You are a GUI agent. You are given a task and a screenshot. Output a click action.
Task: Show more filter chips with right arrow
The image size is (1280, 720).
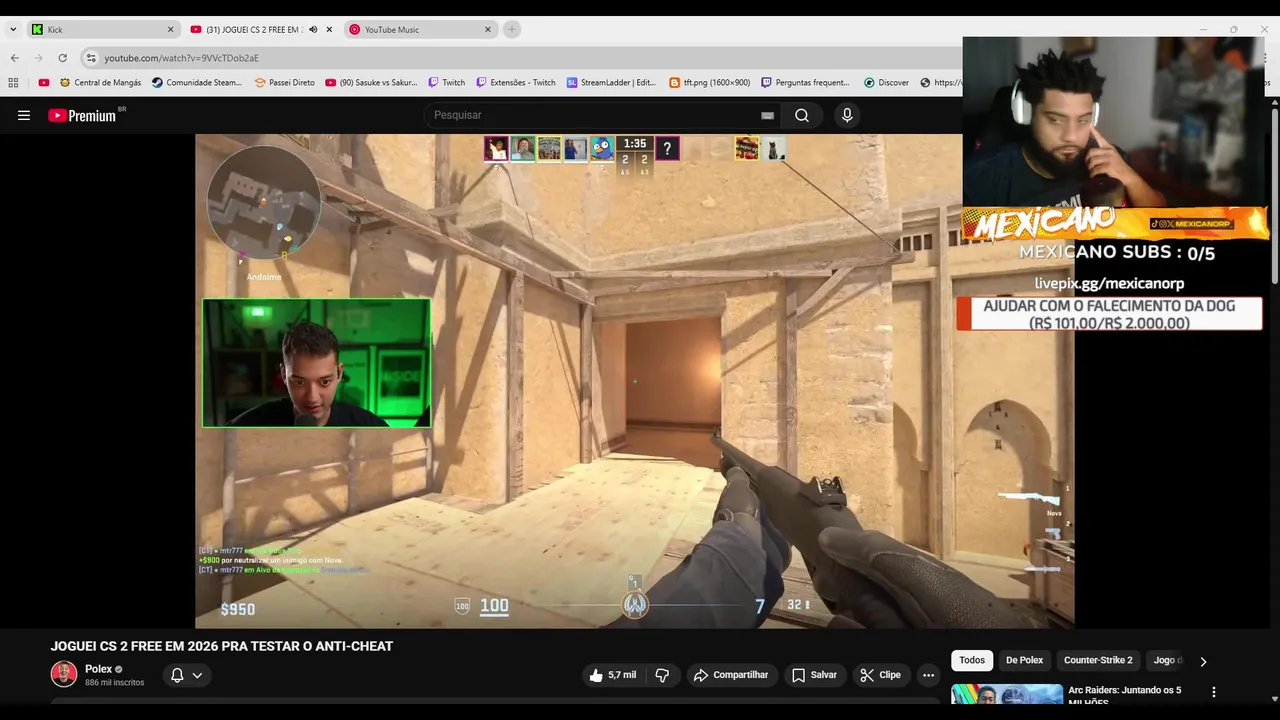(x=1203, y=661)
